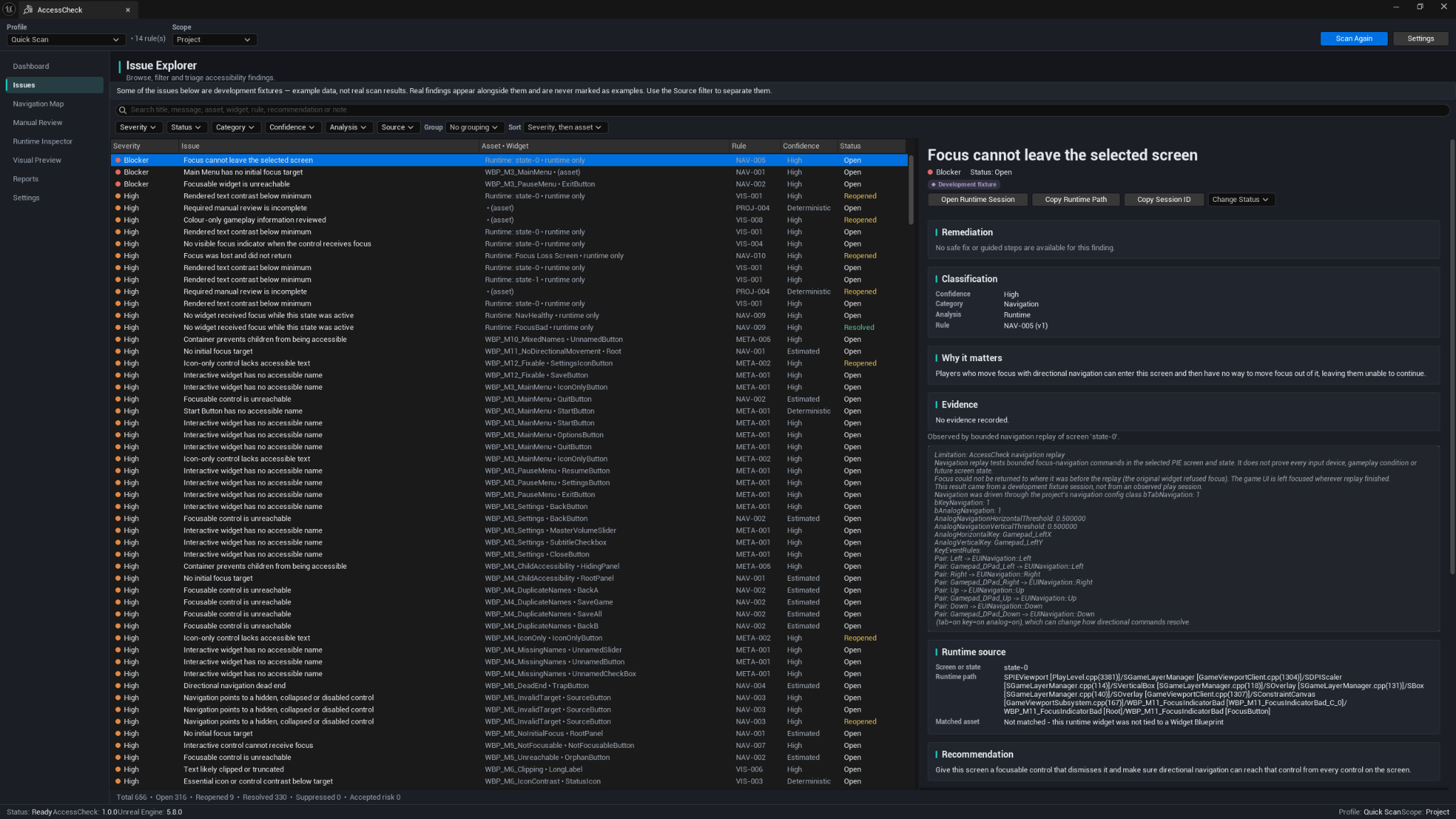The image size is (1456, 819).
Task: Click Open Runtime Session
Action: 978,200
